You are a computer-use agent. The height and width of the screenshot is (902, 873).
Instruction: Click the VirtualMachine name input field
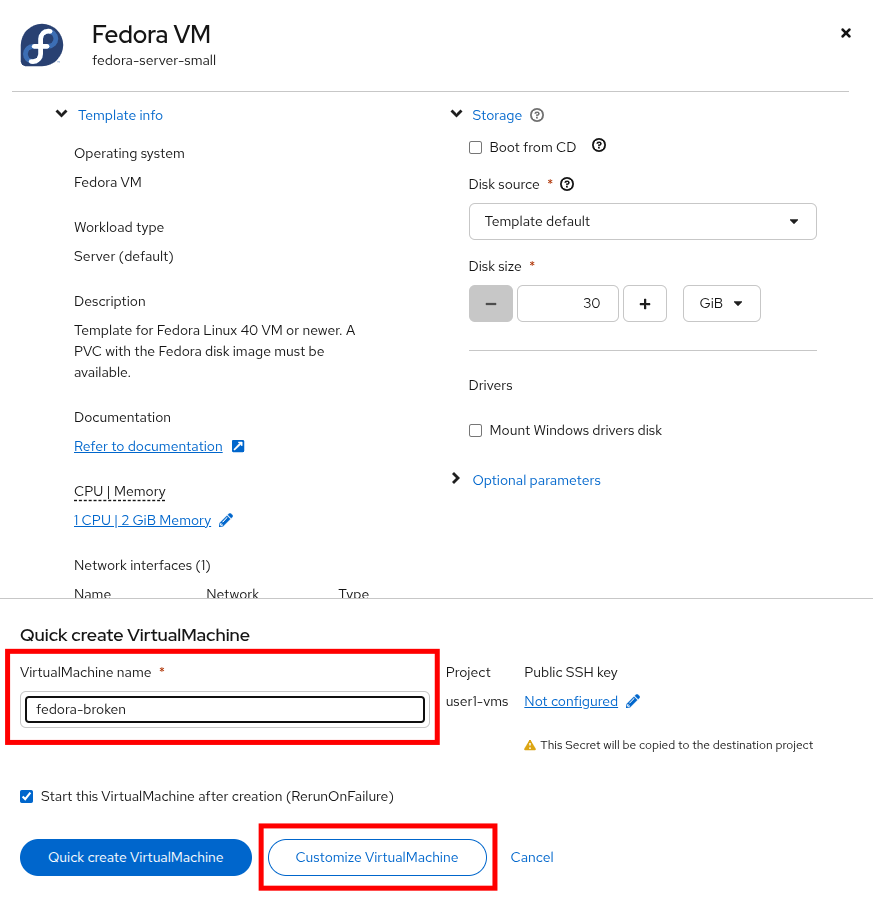pos(225,709)
